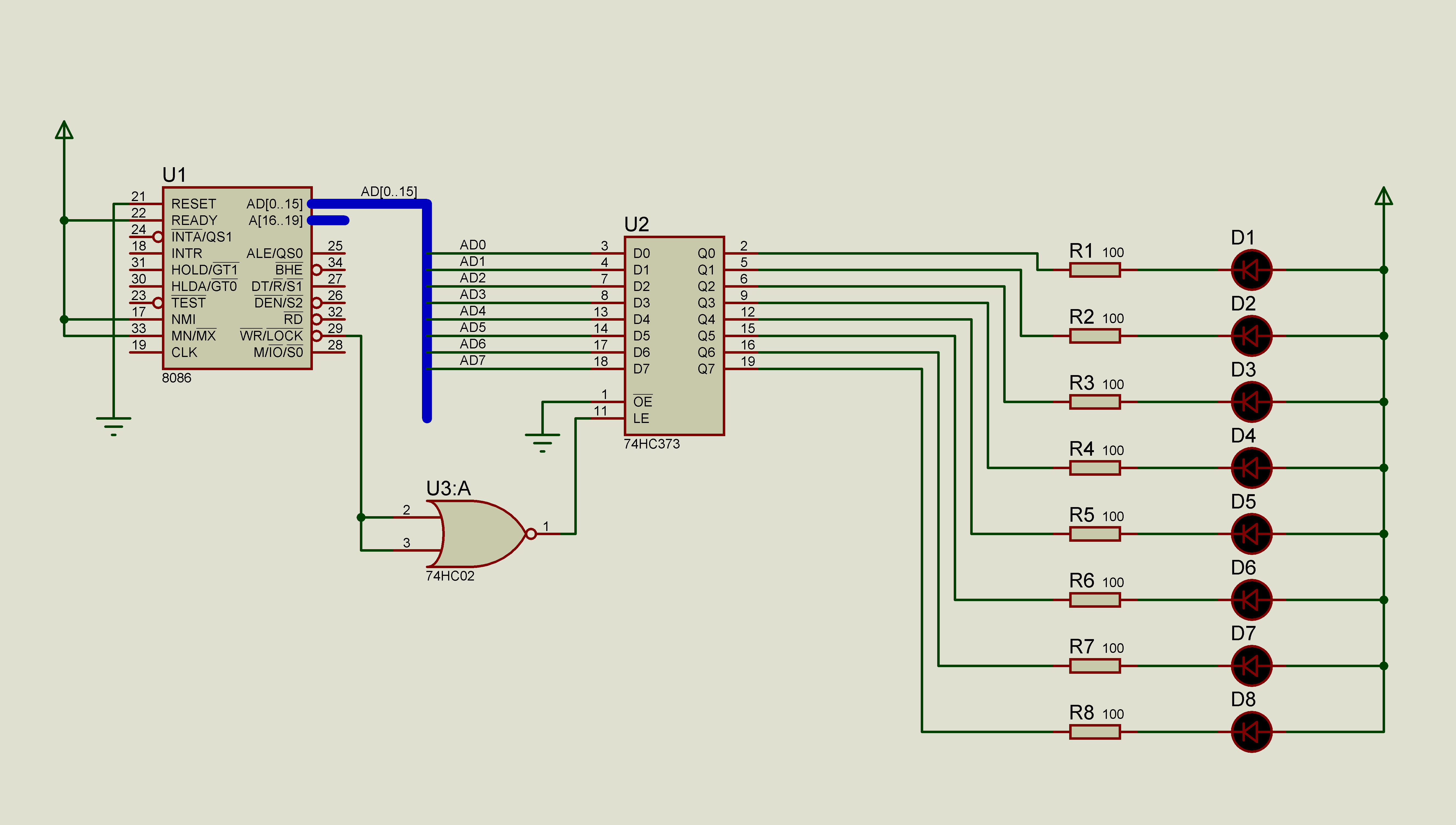Select the AD7 wire label
Image resolution: width=1456 pixels, height=825 pixels.
(x=472, y=360)
